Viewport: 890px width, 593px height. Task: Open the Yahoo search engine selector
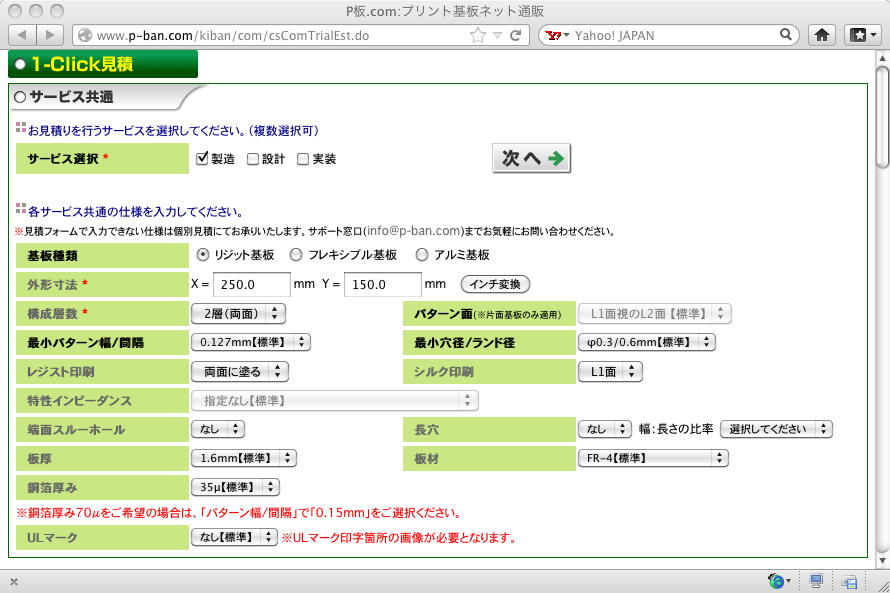(x=556, y=36)
